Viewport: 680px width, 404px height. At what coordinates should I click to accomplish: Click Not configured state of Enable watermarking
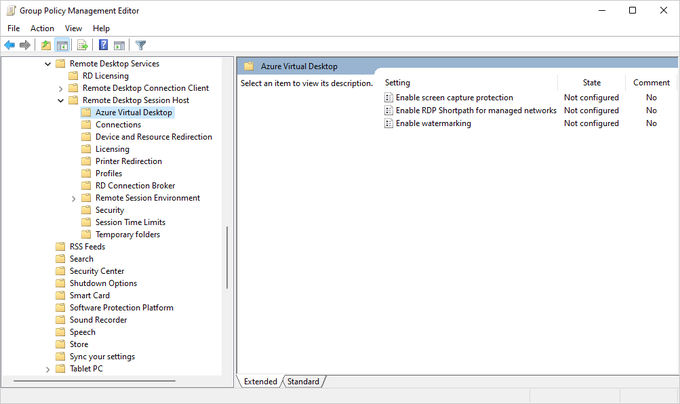coord(591,124)
